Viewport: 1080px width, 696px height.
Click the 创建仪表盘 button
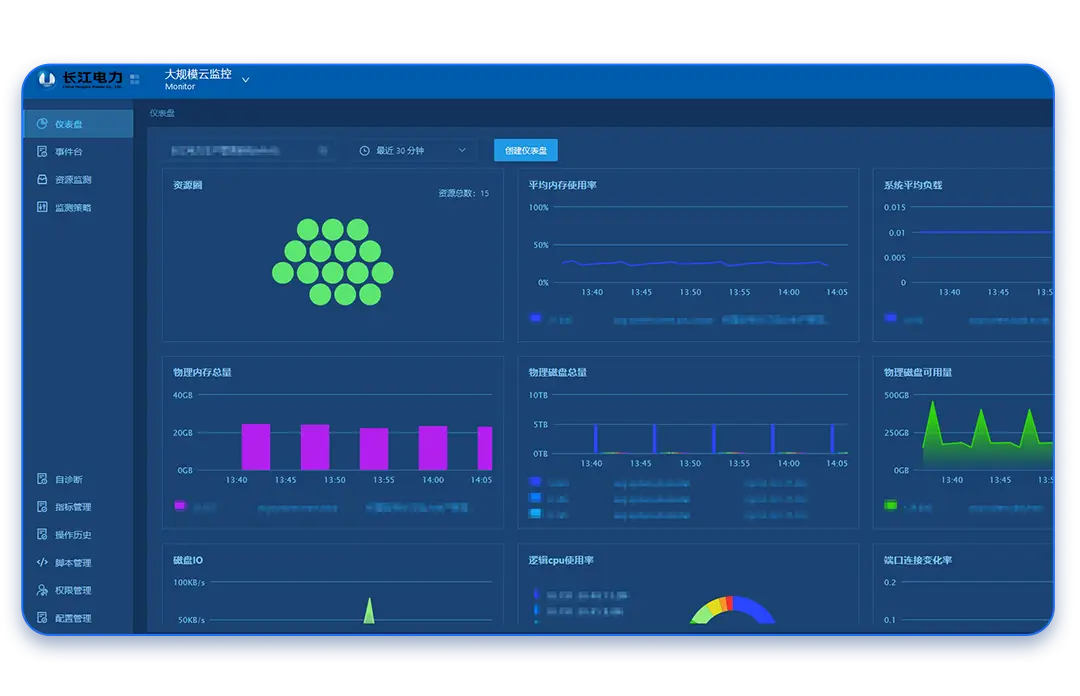tap(525, 151)
